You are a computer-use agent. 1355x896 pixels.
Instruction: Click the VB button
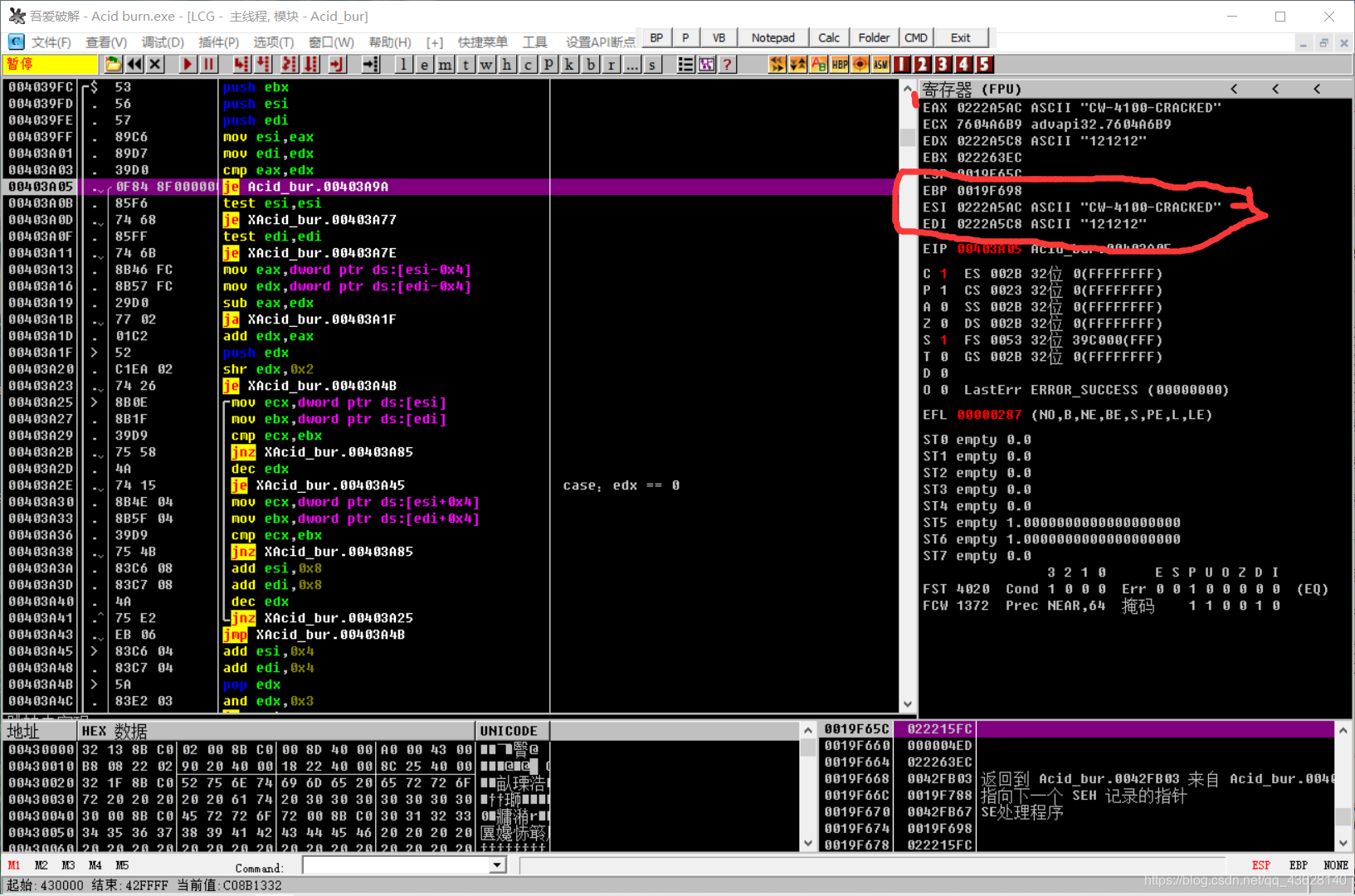(x=719, y=37)
